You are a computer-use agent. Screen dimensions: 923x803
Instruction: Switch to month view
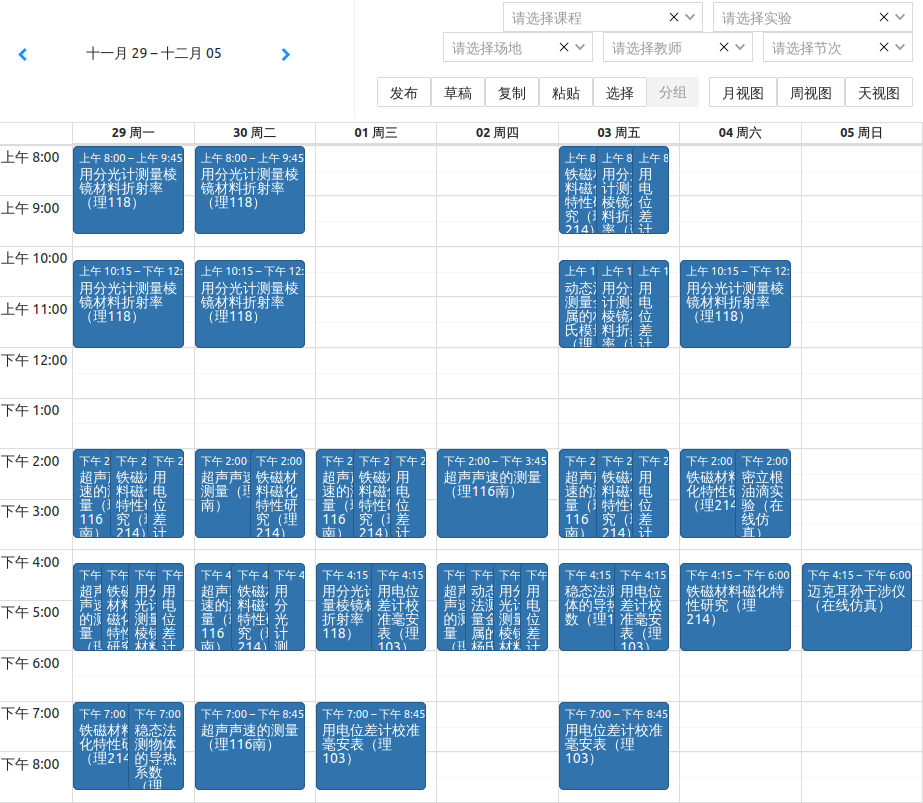[743, 93]
